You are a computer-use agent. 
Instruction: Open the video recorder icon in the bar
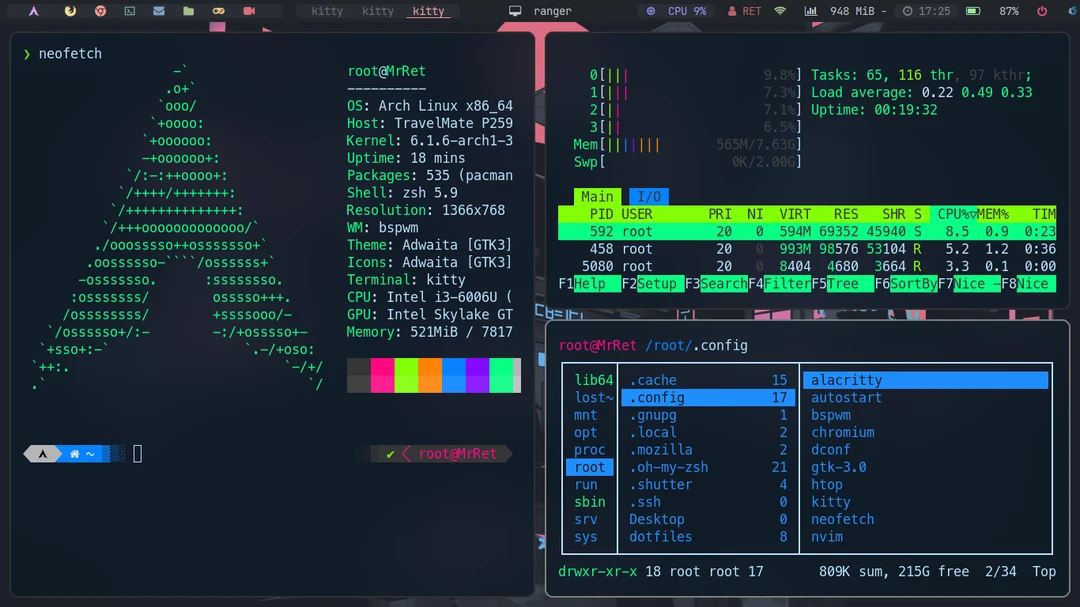pyautogui.click(x=249, y=10)
